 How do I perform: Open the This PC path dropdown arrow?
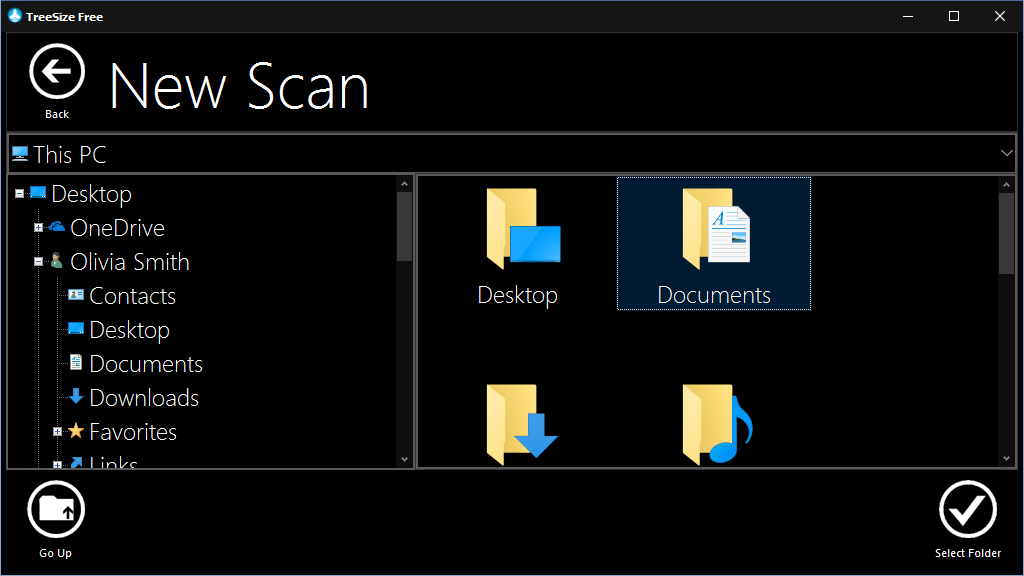1006,153
